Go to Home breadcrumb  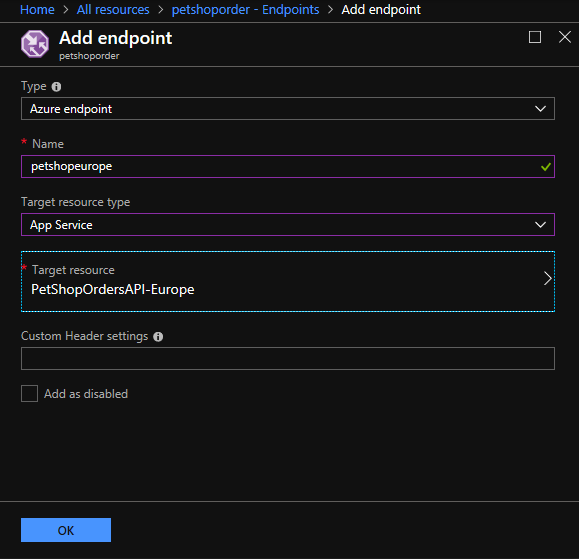pyautogui.click(x=37, y=10)
